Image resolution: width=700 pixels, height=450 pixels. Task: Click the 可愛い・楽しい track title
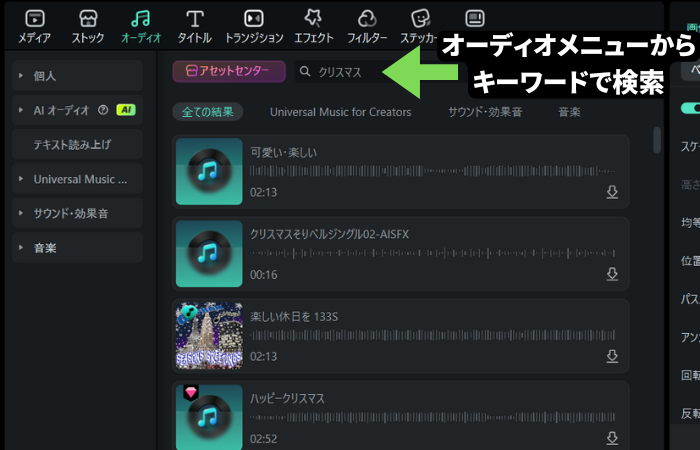[x=283, y=153]
